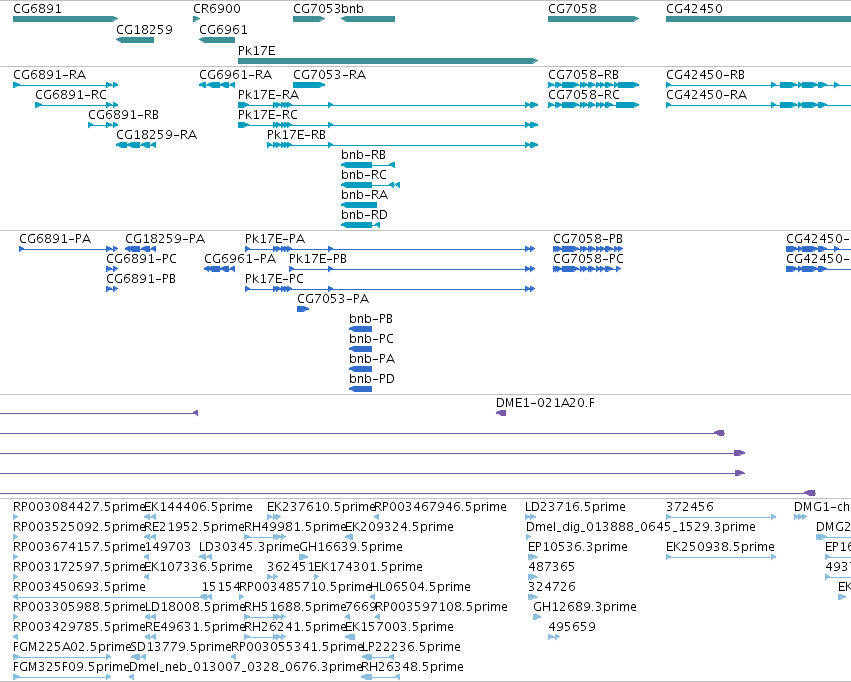Click the bnb-PB CDS label
This screenshot has width=851, height=682.
click(371, 319)
